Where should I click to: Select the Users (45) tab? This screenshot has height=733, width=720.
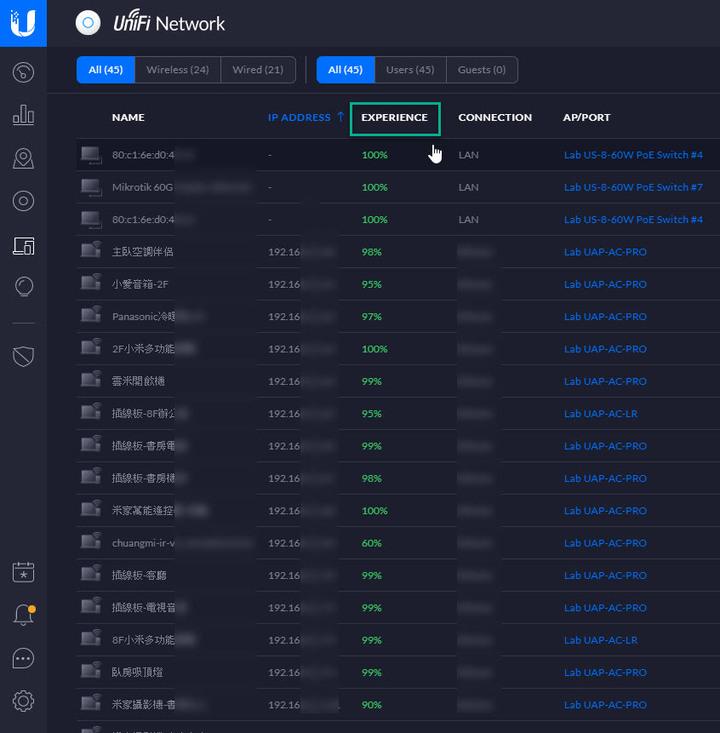click(x=410, y=70)
